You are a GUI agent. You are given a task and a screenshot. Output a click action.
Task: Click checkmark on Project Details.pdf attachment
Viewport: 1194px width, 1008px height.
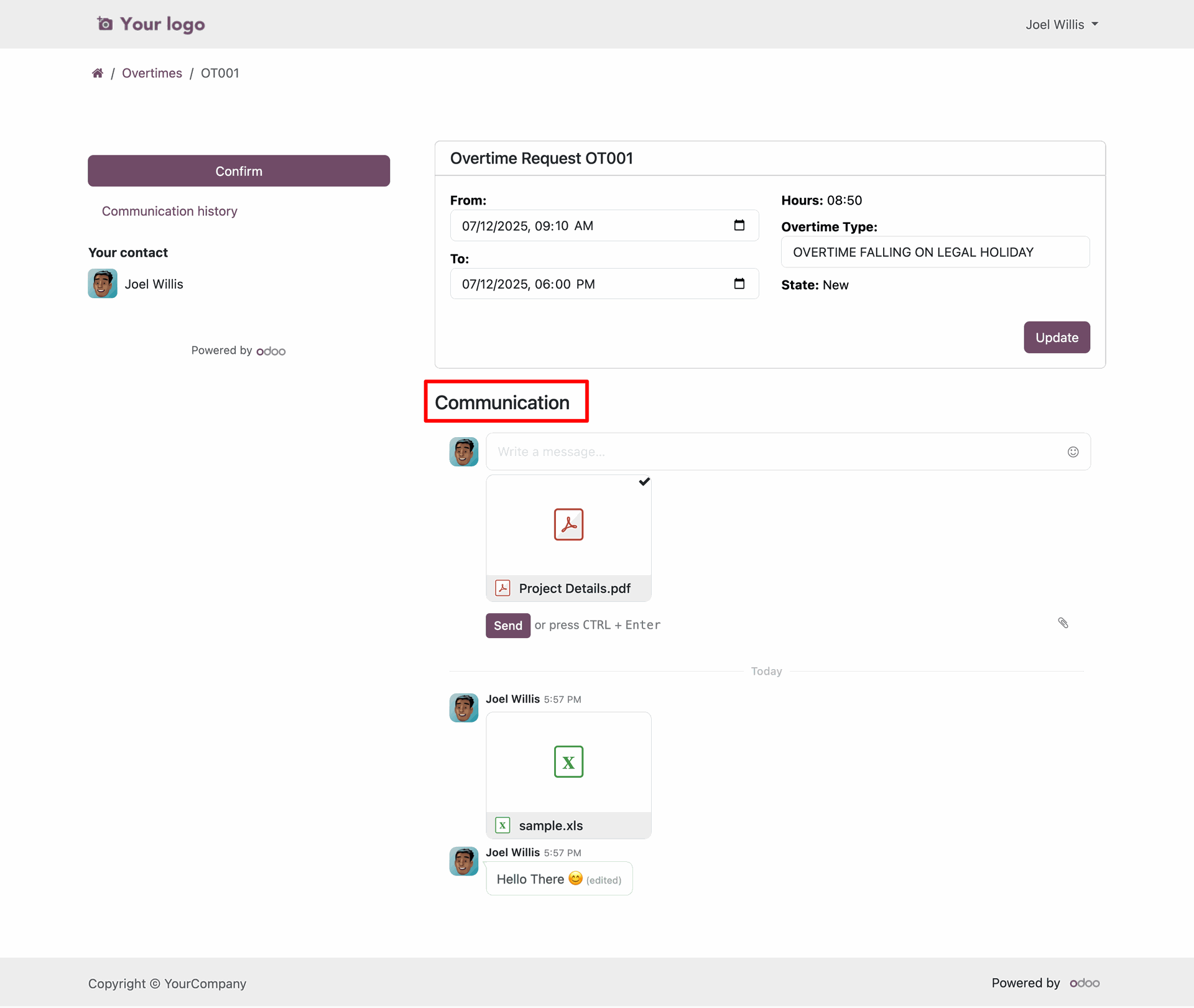point(644,481)
